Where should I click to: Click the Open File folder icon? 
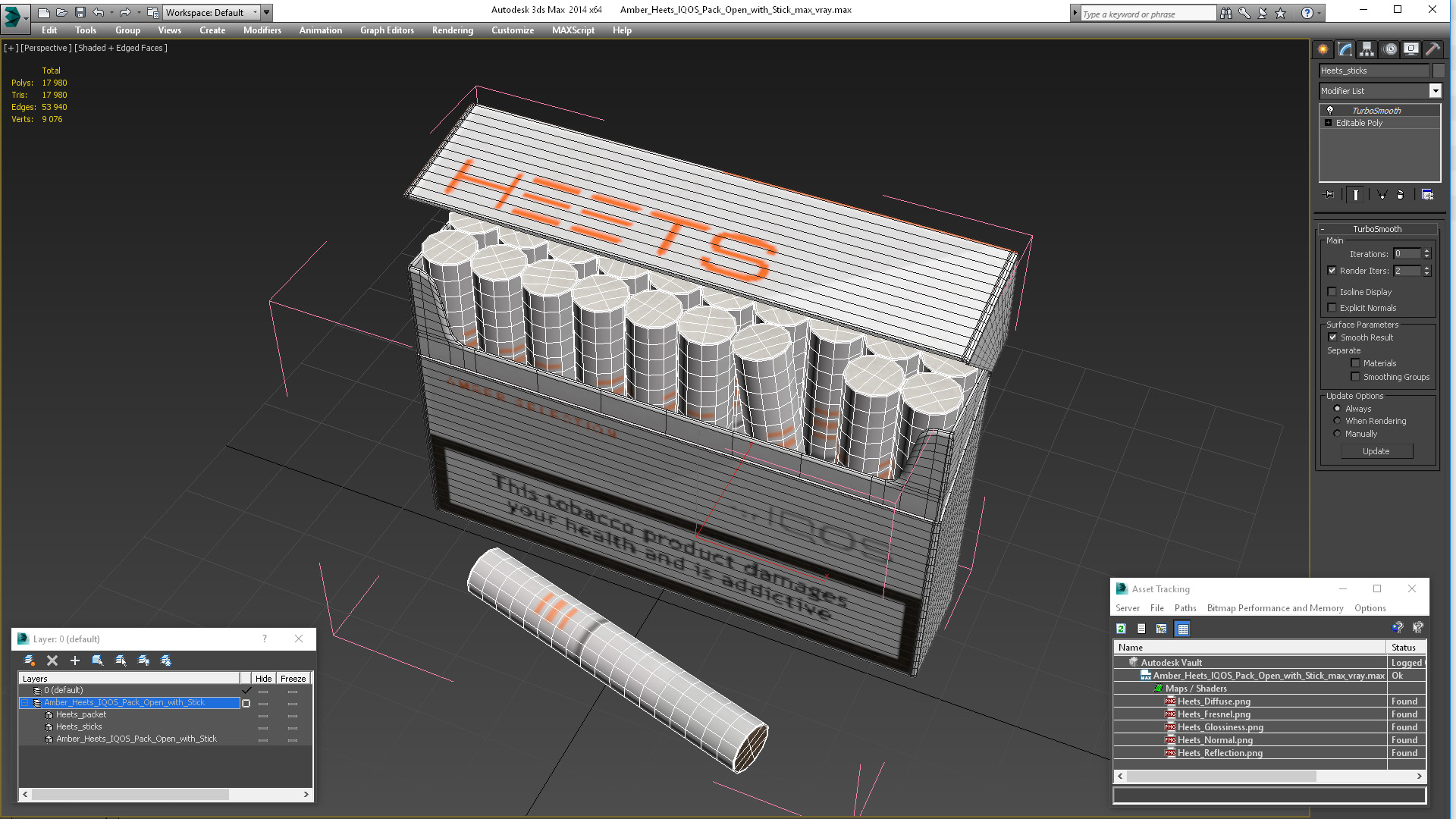tap(61, 13)
